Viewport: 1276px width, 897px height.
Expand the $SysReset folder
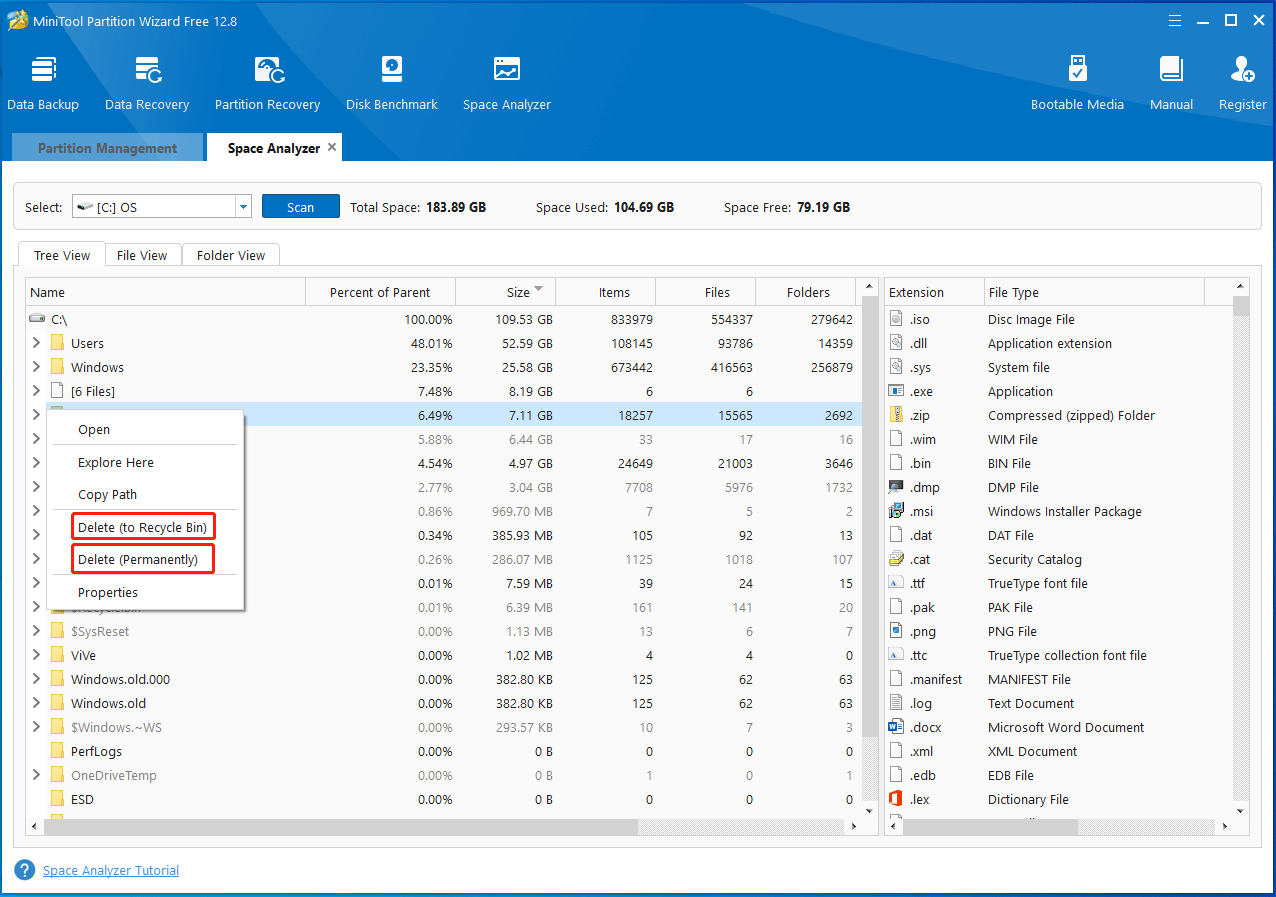[36, 631]
